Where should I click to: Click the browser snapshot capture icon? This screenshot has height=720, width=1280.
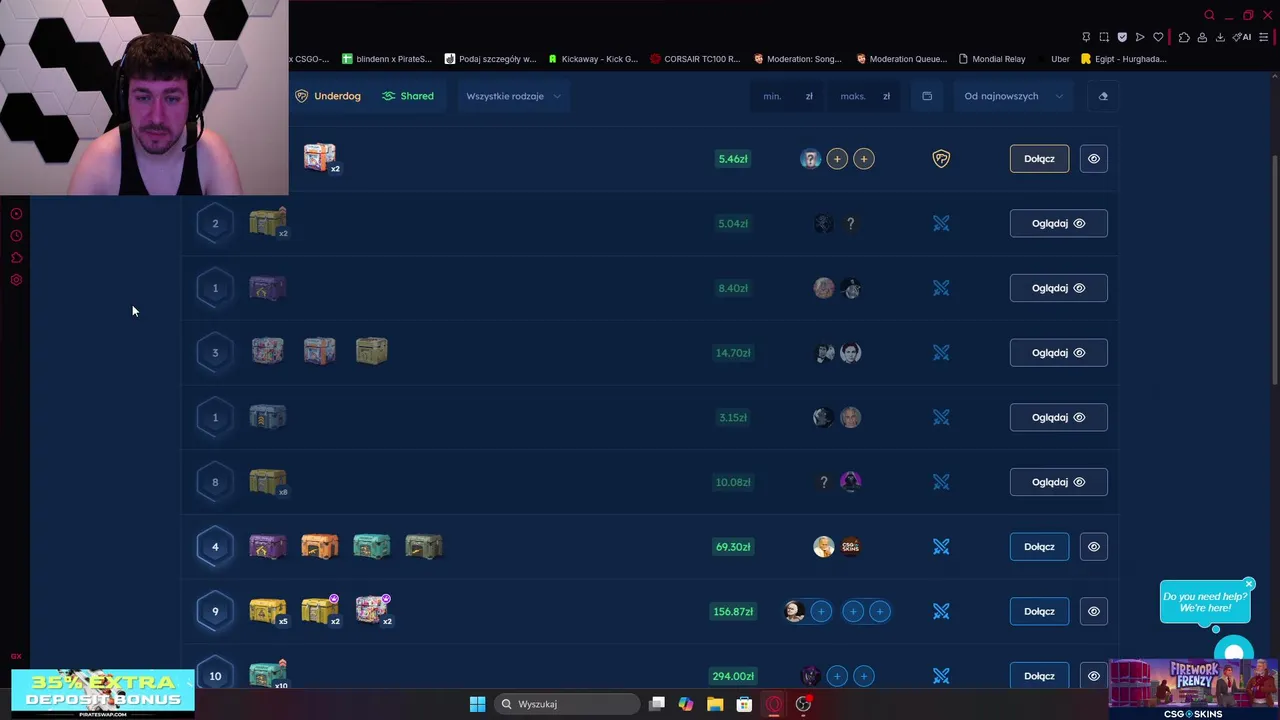1104,37
